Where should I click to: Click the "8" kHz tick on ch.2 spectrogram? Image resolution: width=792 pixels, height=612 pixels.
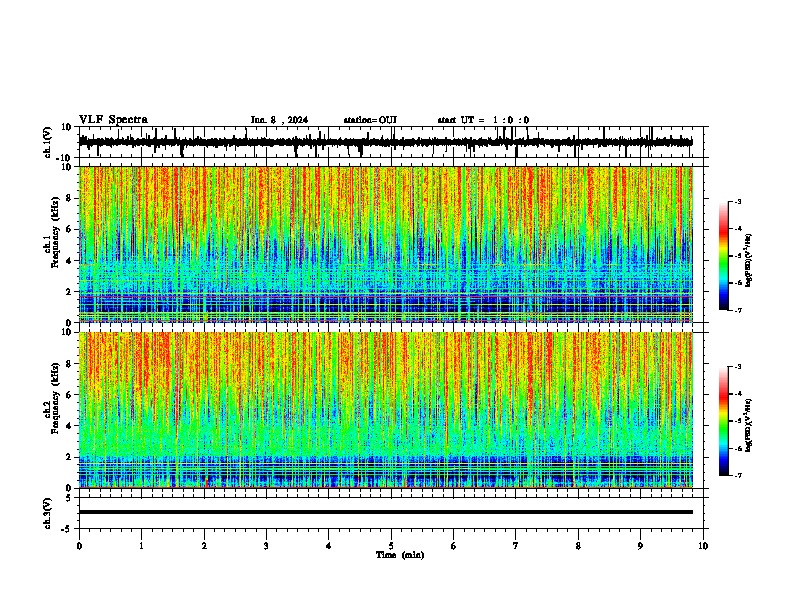point(69,364)
